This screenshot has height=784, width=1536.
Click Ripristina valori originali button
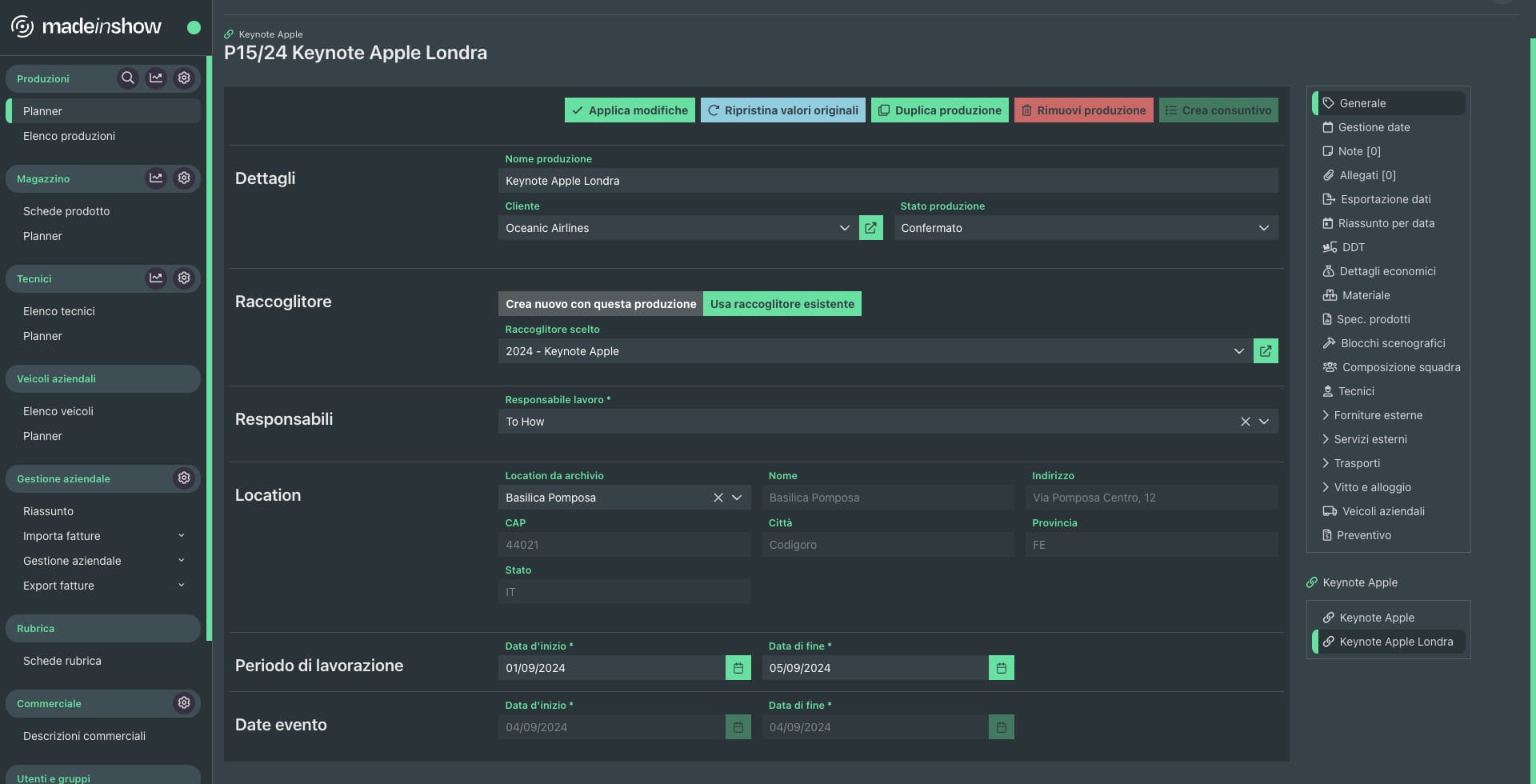[783, 110]
